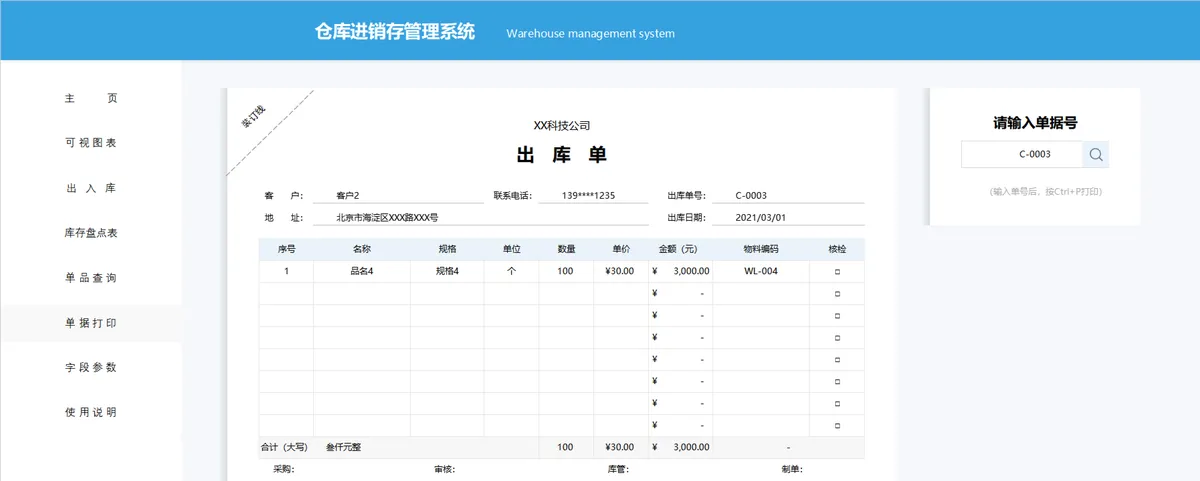Go to 出入库 in sidebar
The width and height of the screenshot is (1200, 481).
(x=91, y=188)
